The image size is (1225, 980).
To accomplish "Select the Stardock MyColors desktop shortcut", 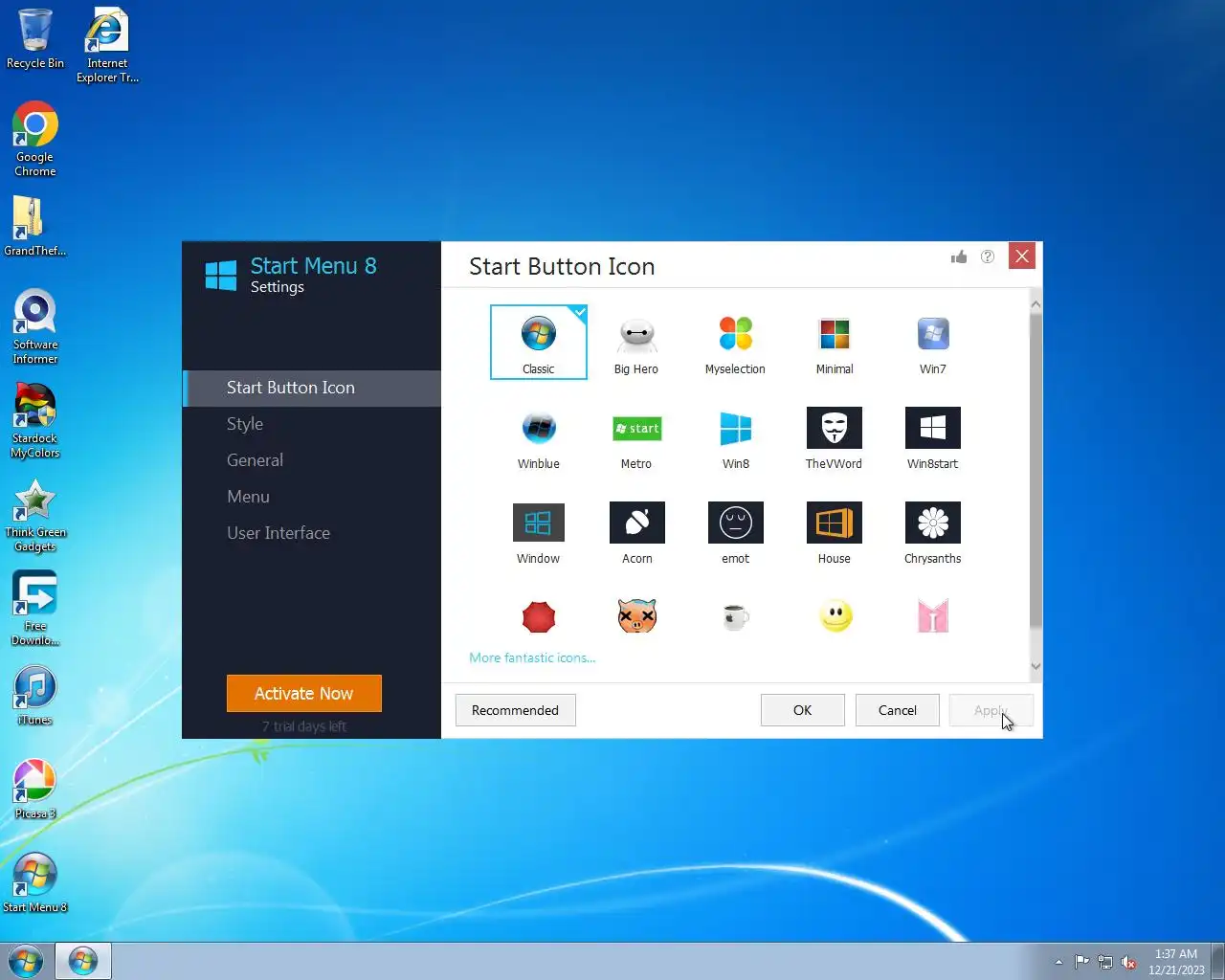I will (x=35, y=421).
